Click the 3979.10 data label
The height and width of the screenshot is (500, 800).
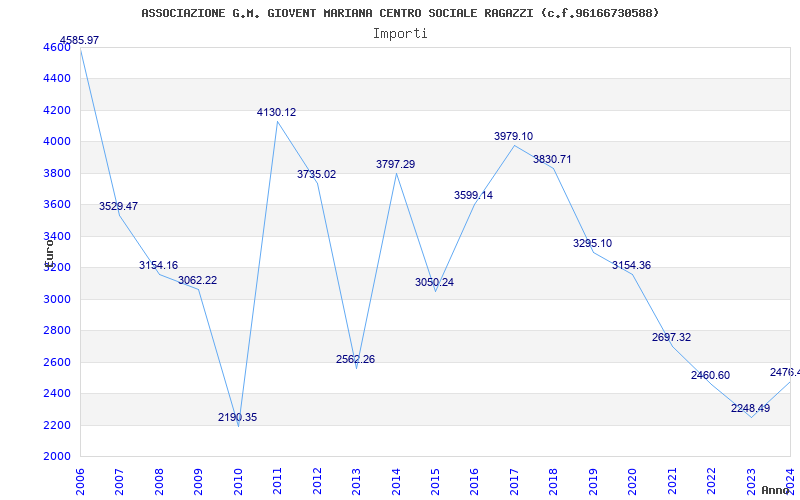click(513, 136)
